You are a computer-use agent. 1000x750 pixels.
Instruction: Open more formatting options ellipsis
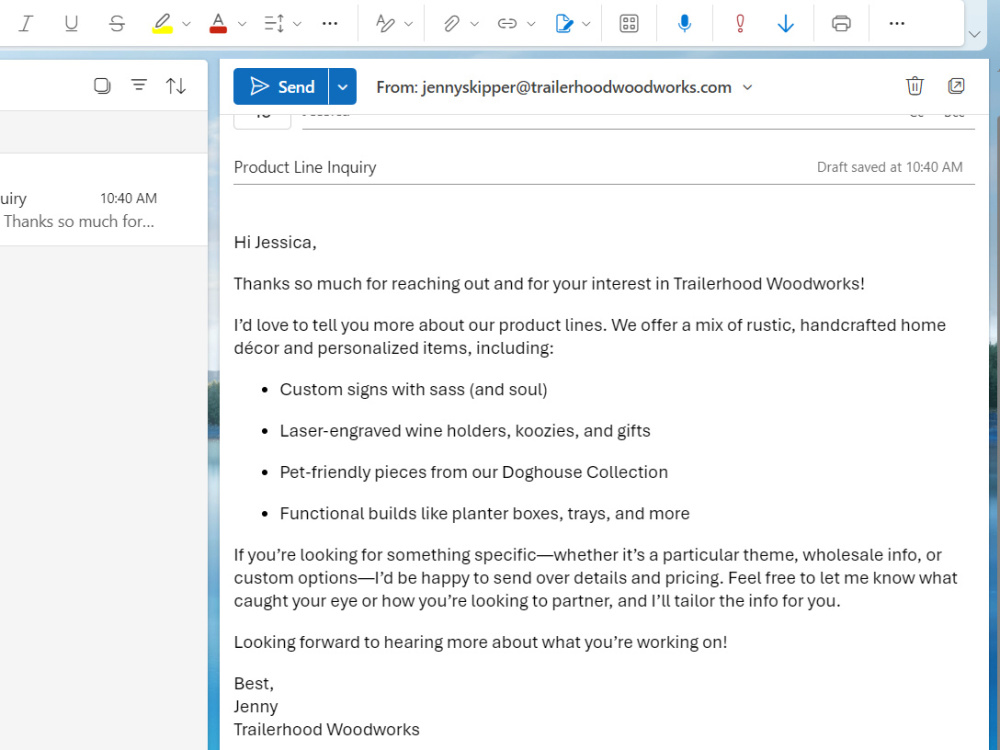[x=330, y=24]
